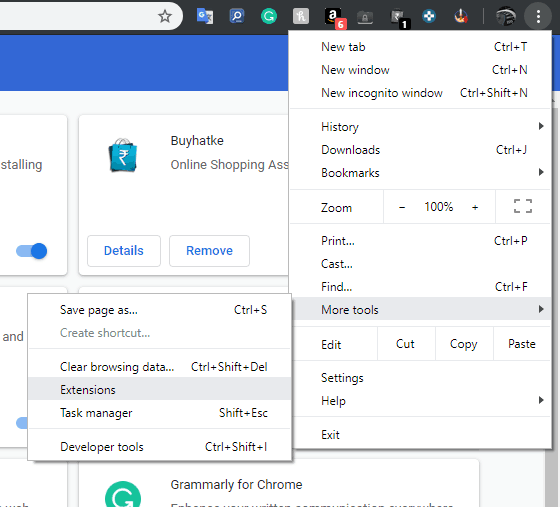Expand the History submenu

coord(421,127)
